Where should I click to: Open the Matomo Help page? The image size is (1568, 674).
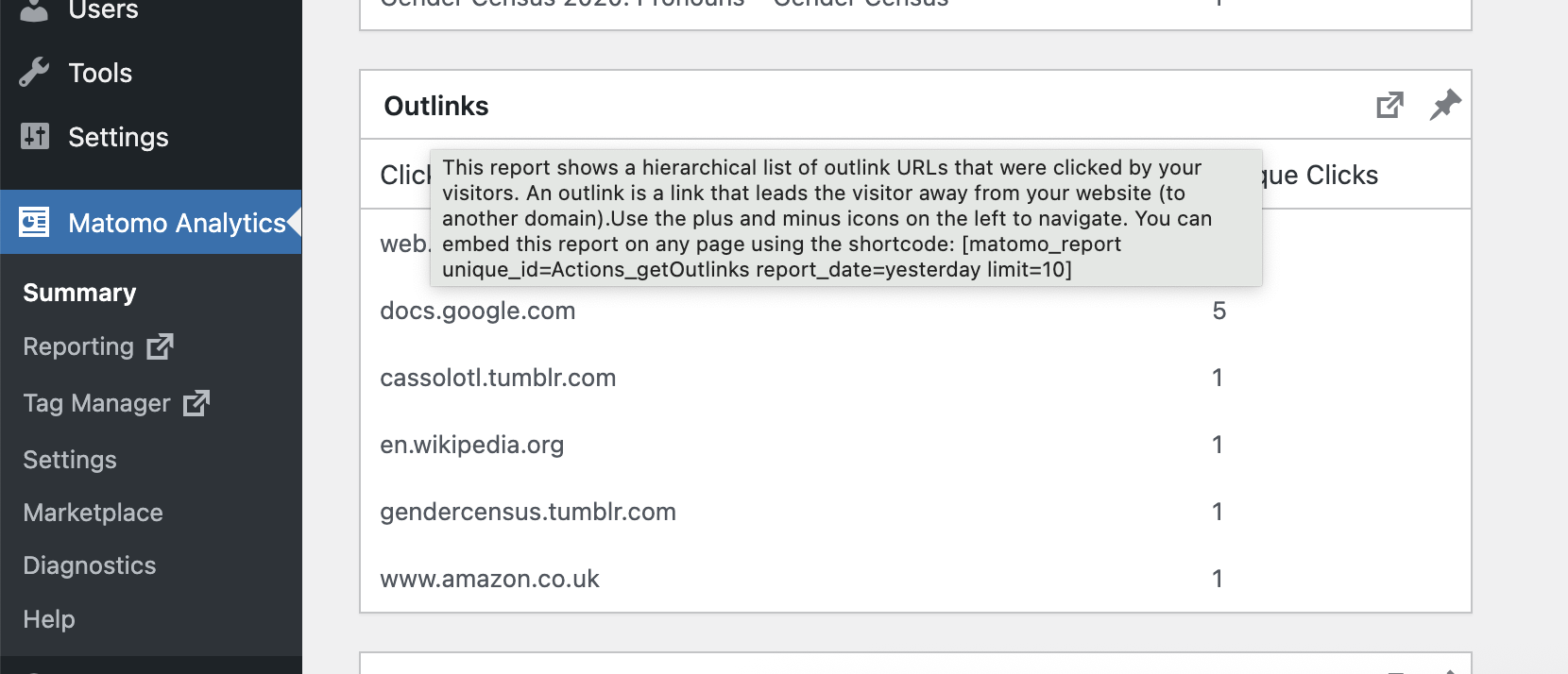49,619
